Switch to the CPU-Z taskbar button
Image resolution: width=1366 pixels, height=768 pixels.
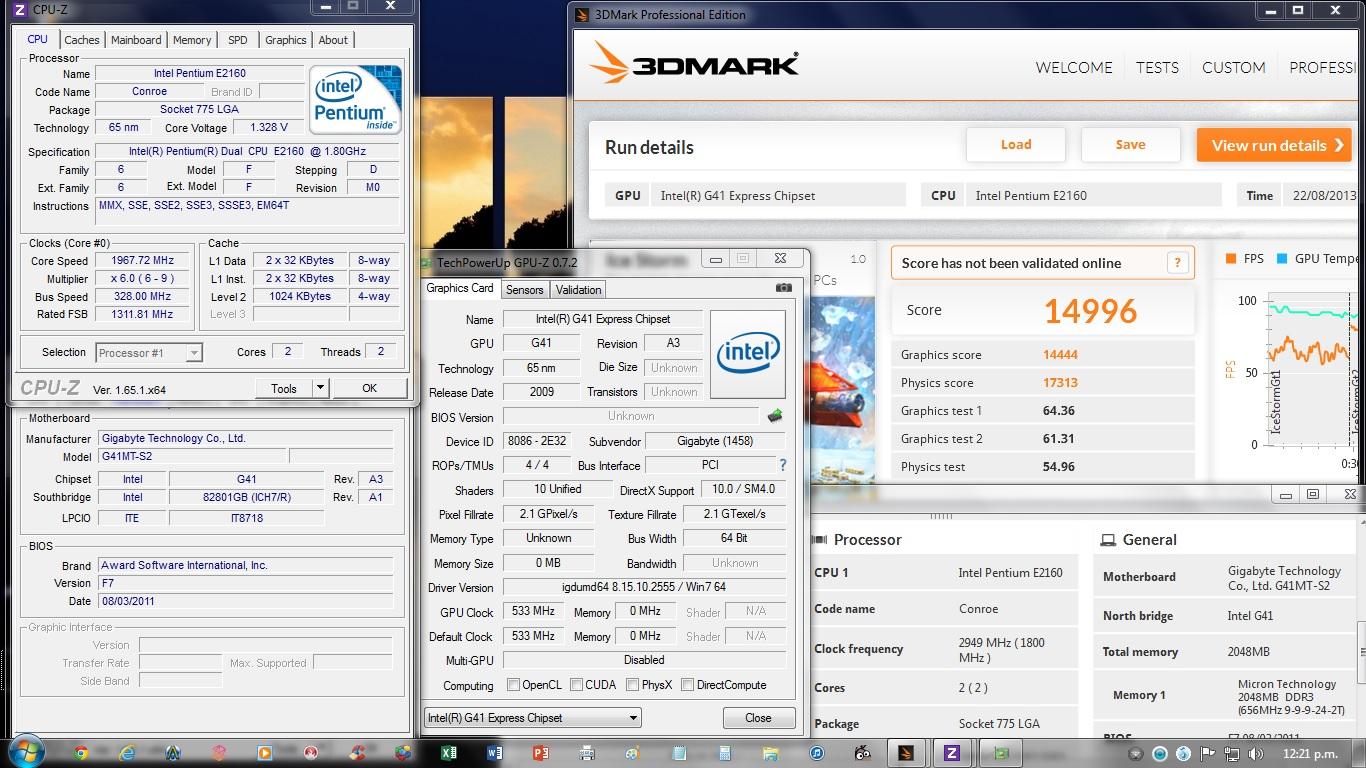click(x=951, y=753)
